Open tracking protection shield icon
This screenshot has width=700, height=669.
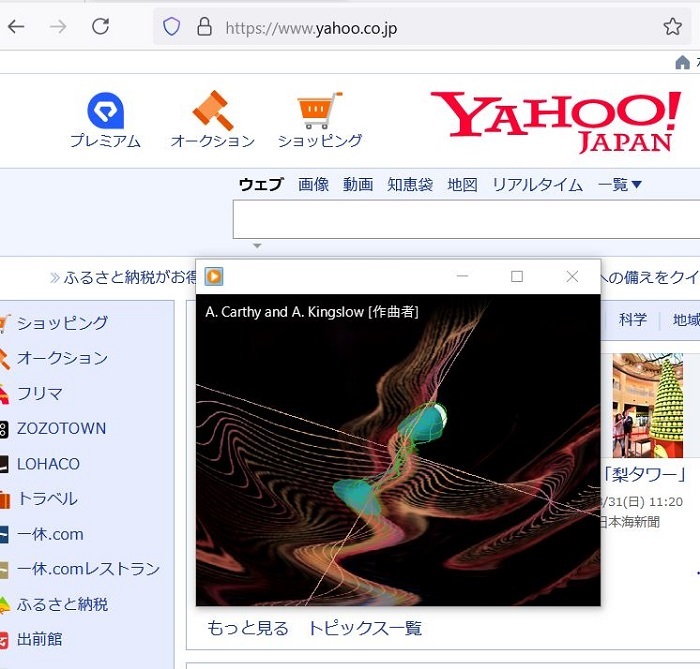(x=171, y=27)
